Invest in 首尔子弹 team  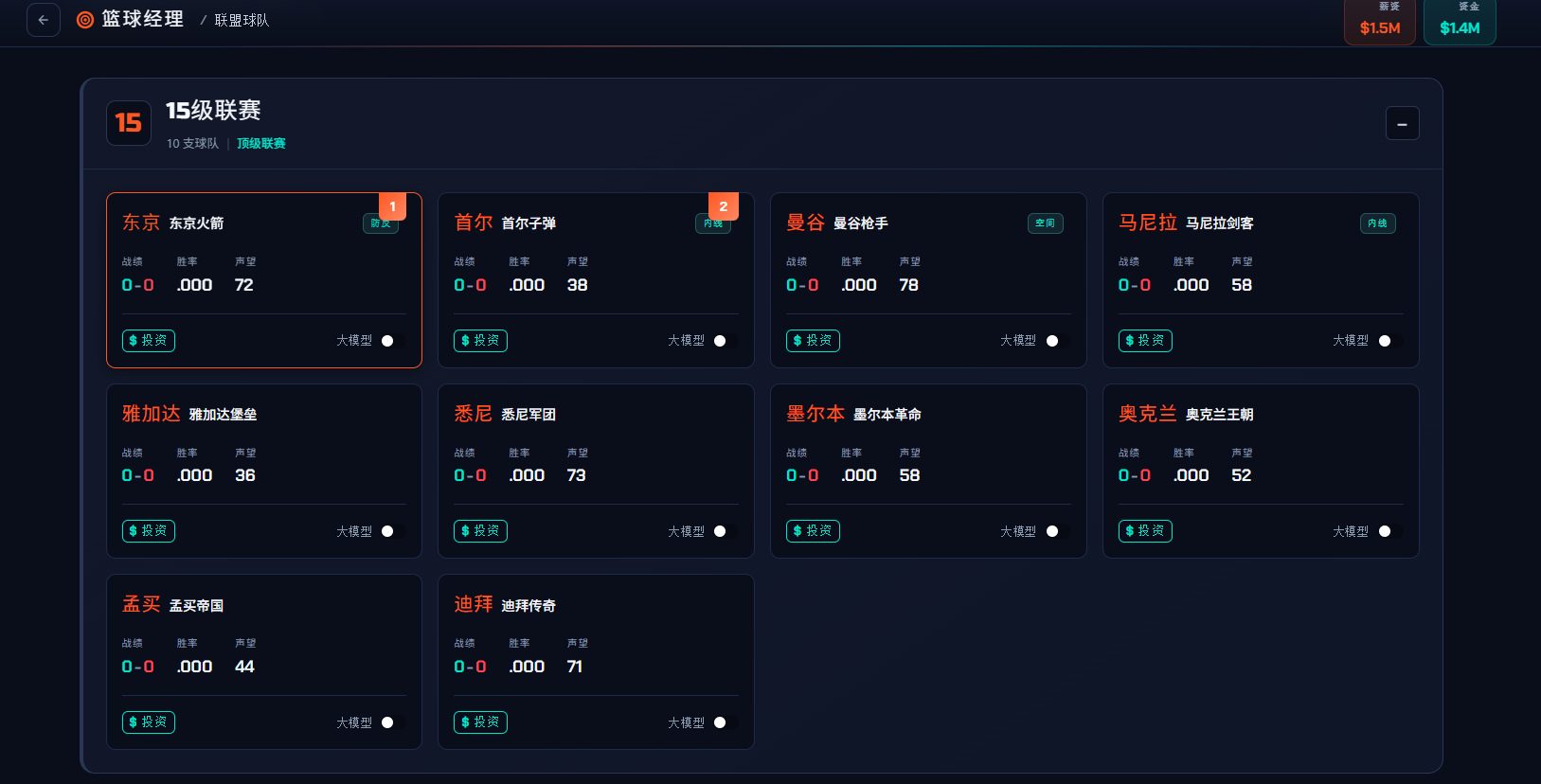480,341
